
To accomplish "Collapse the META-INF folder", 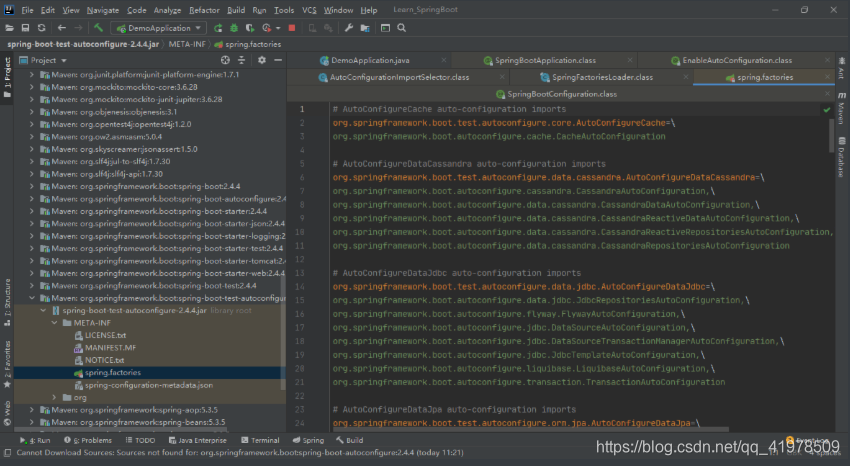I will pos(54,323).
